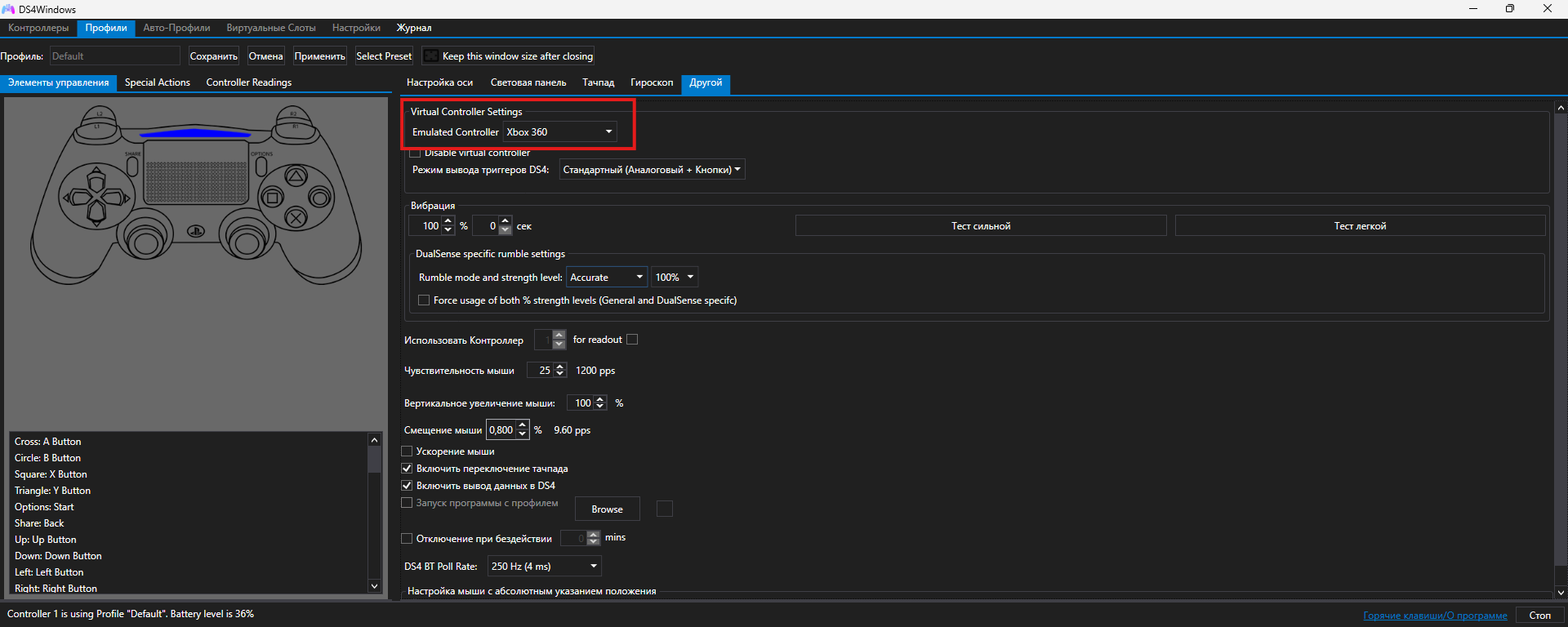Click the PS button on controller diagram

click(196, 231)
